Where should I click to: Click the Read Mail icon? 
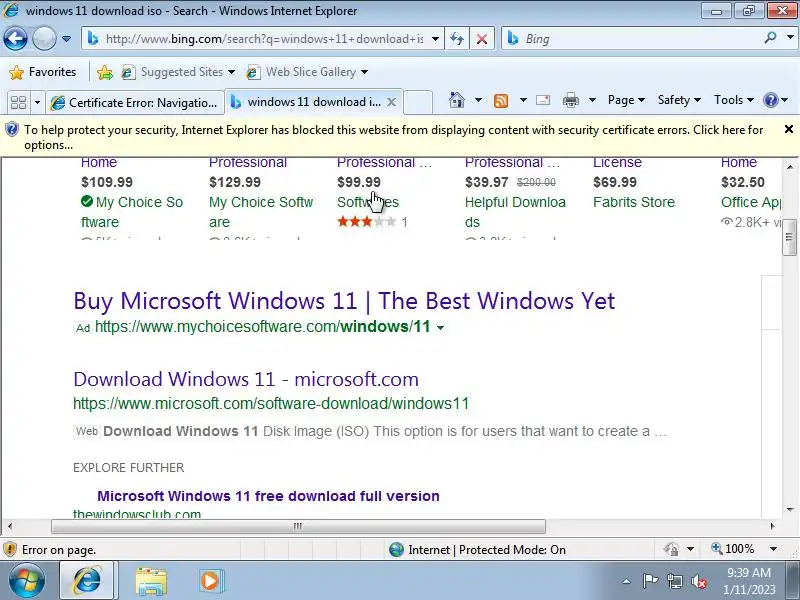543,100
